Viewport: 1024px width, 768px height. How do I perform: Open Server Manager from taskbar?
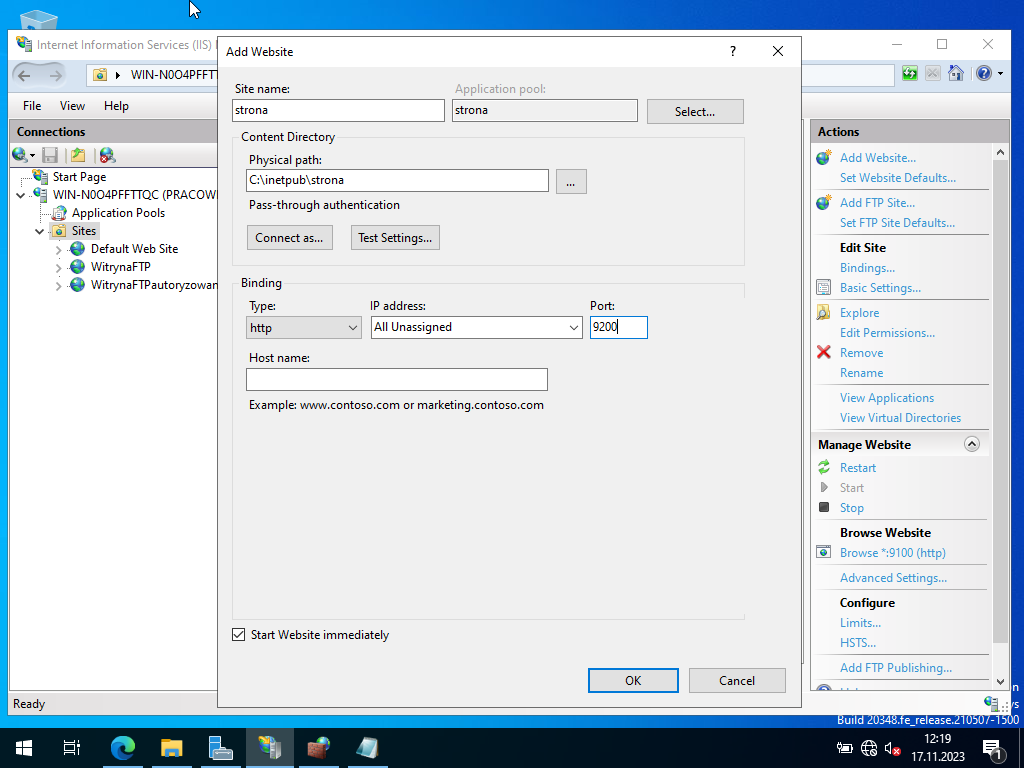[220, 748]
